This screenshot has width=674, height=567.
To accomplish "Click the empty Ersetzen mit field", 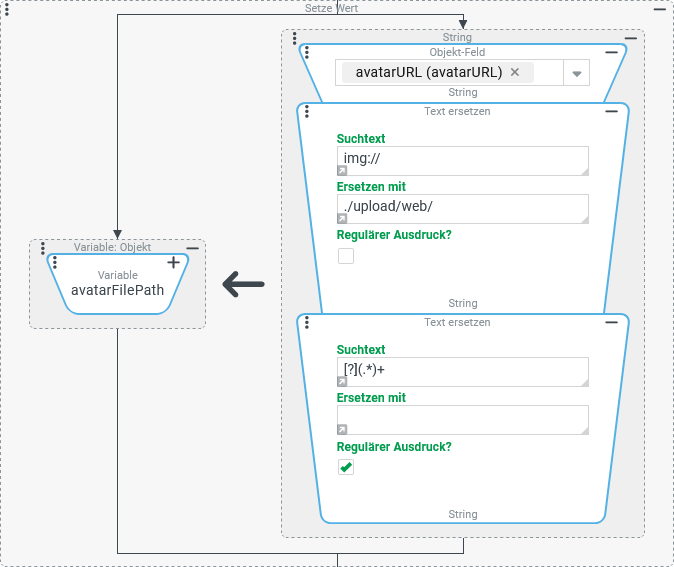I will [462, 419].
